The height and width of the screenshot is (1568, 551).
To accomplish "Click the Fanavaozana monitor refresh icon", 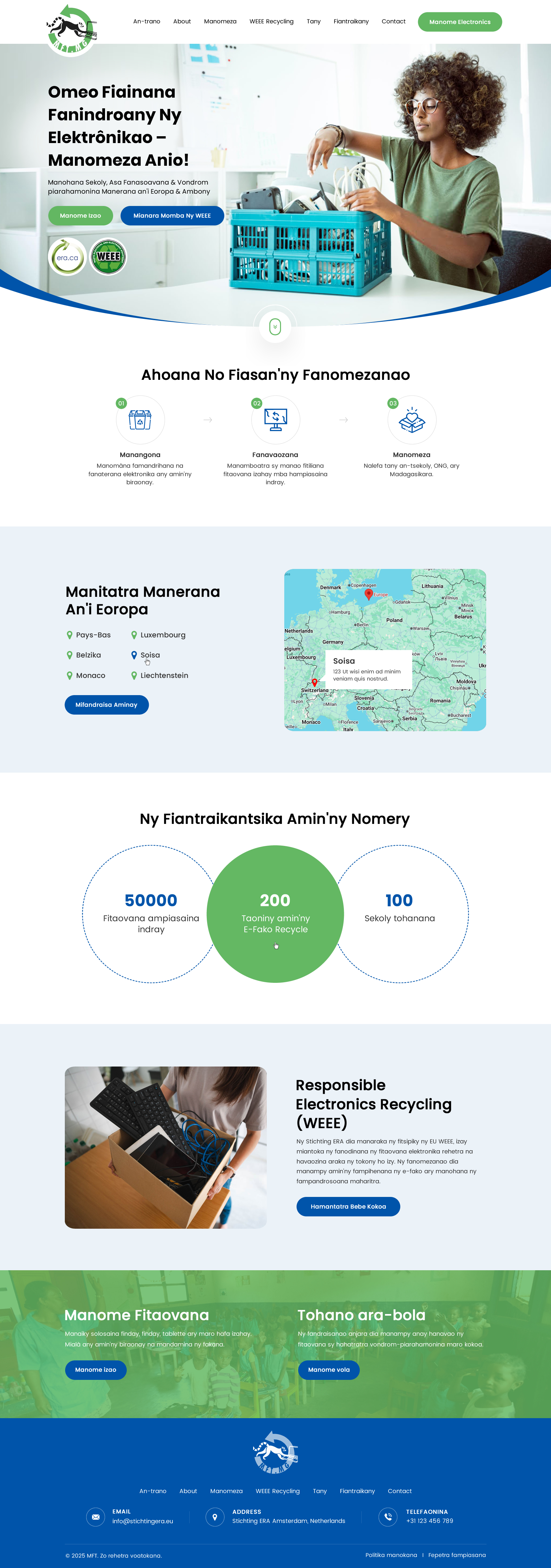I will [x=275, y=420].
